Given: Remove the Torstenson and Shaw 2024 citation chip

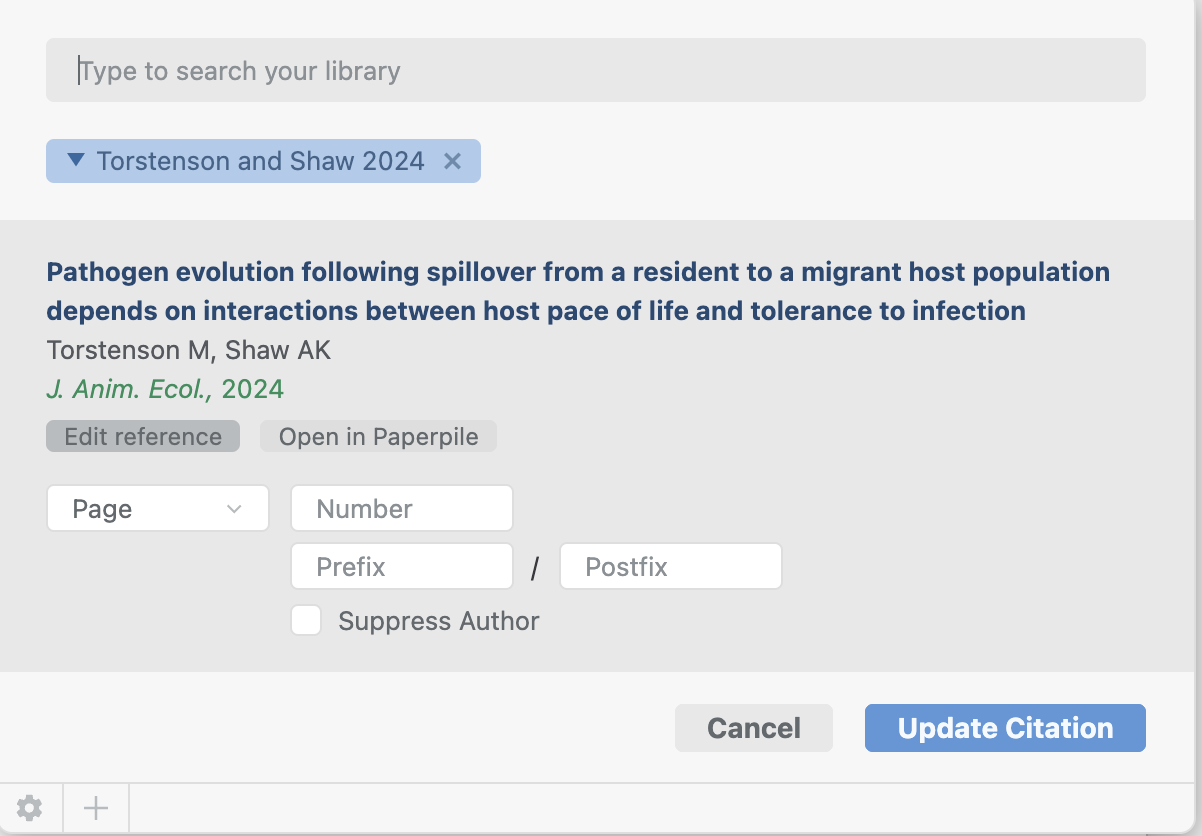Looking at the screenshot, I should [x=452, y=161].
